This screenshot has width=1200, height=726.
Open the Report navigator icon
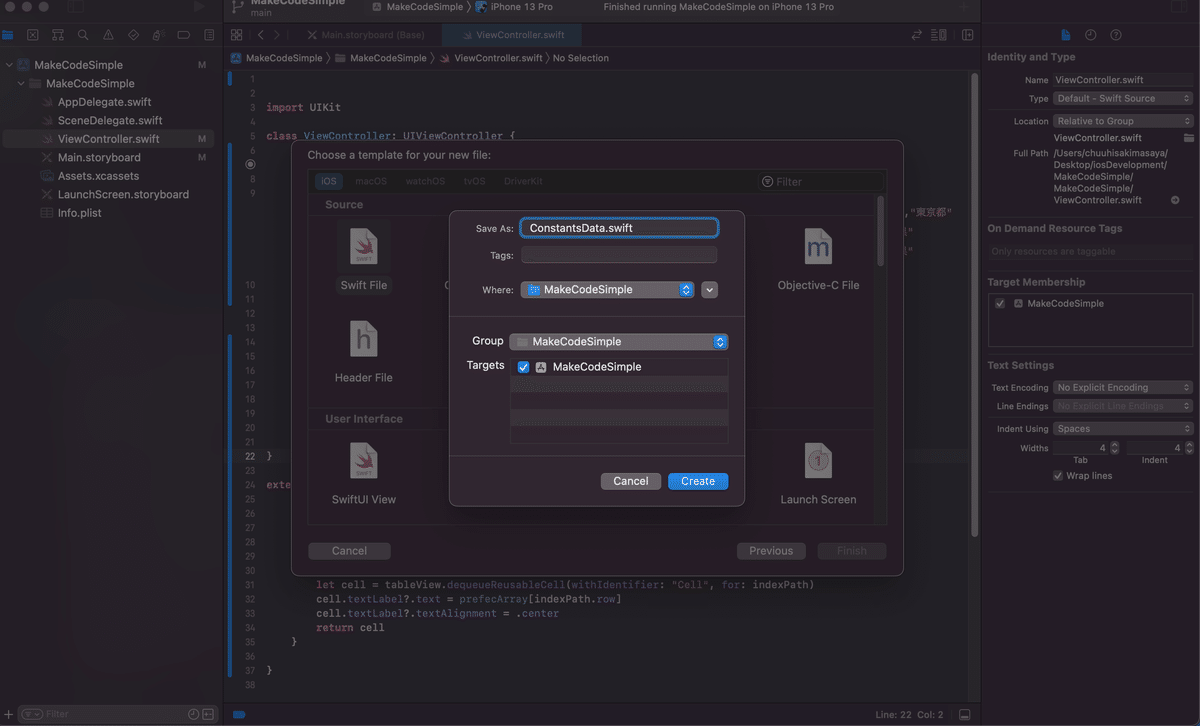[x=209, y=35]
